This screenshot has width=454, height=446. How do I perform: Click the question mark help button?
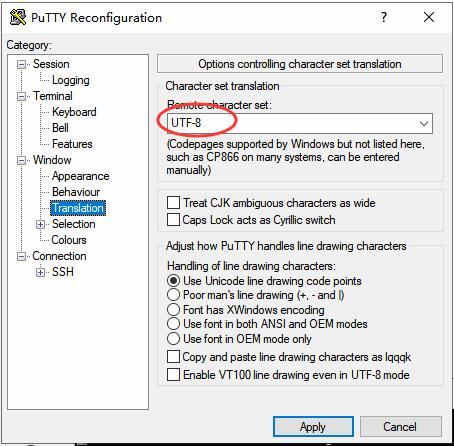tap(384, 17)
